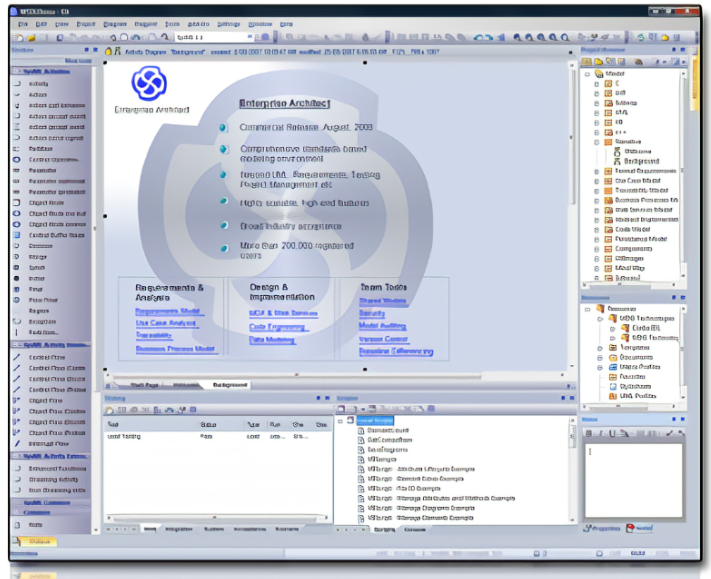Click the last magnifier icon in zoom group
The image size is (711, 579).
[565, 38]
